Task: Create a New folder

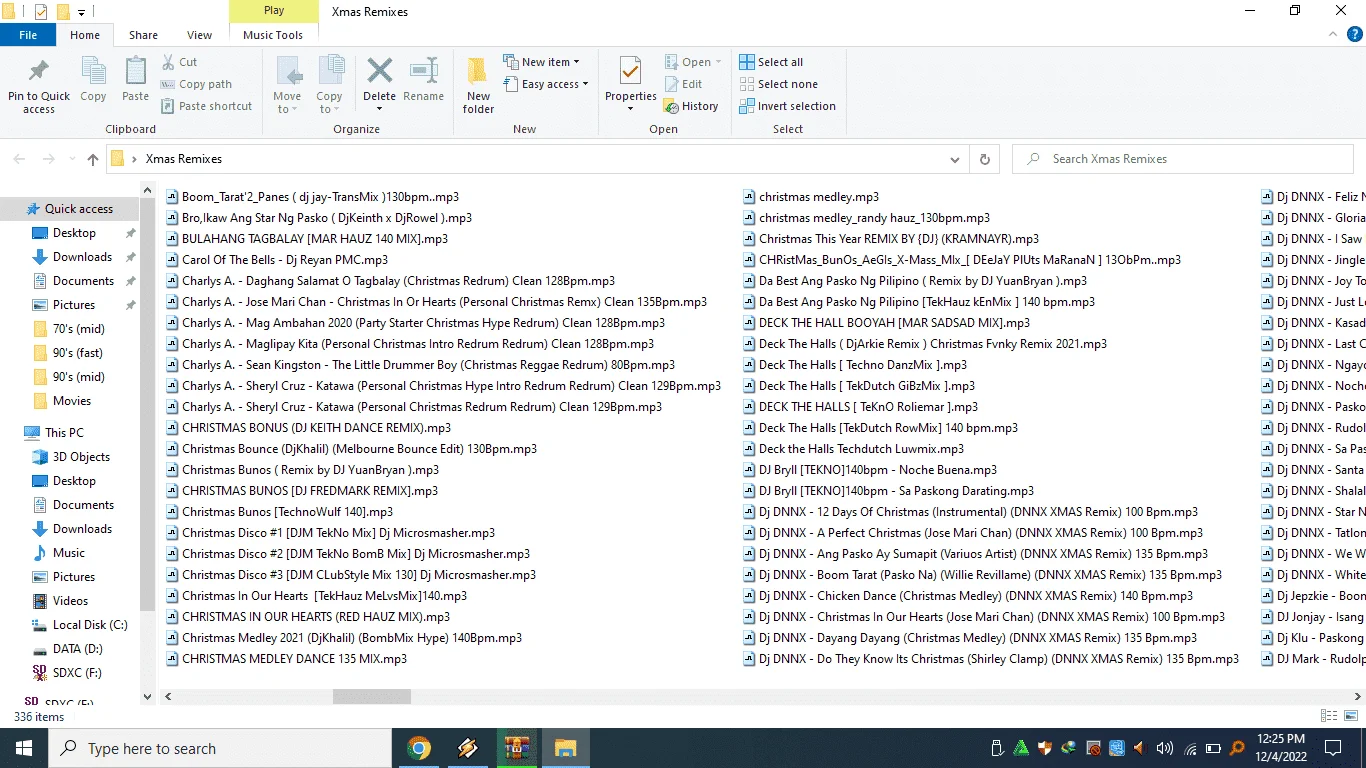Action: point(478,85)
